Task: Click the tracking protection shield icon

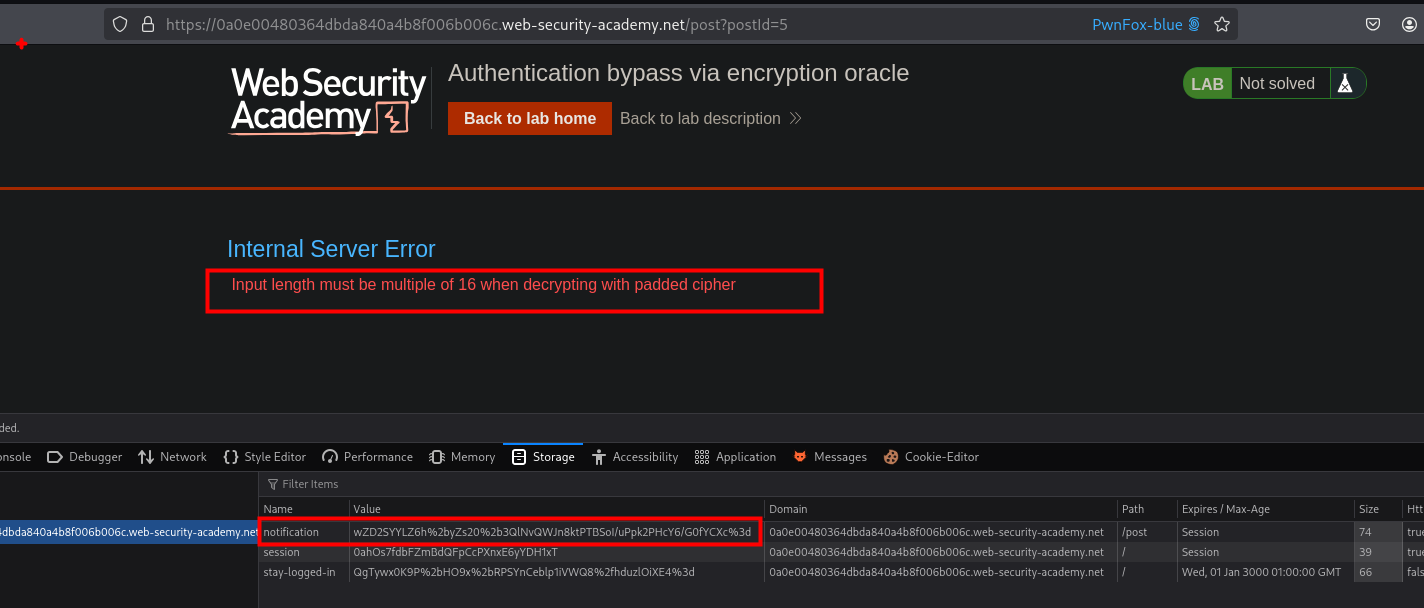Action: tap(121, 24)
